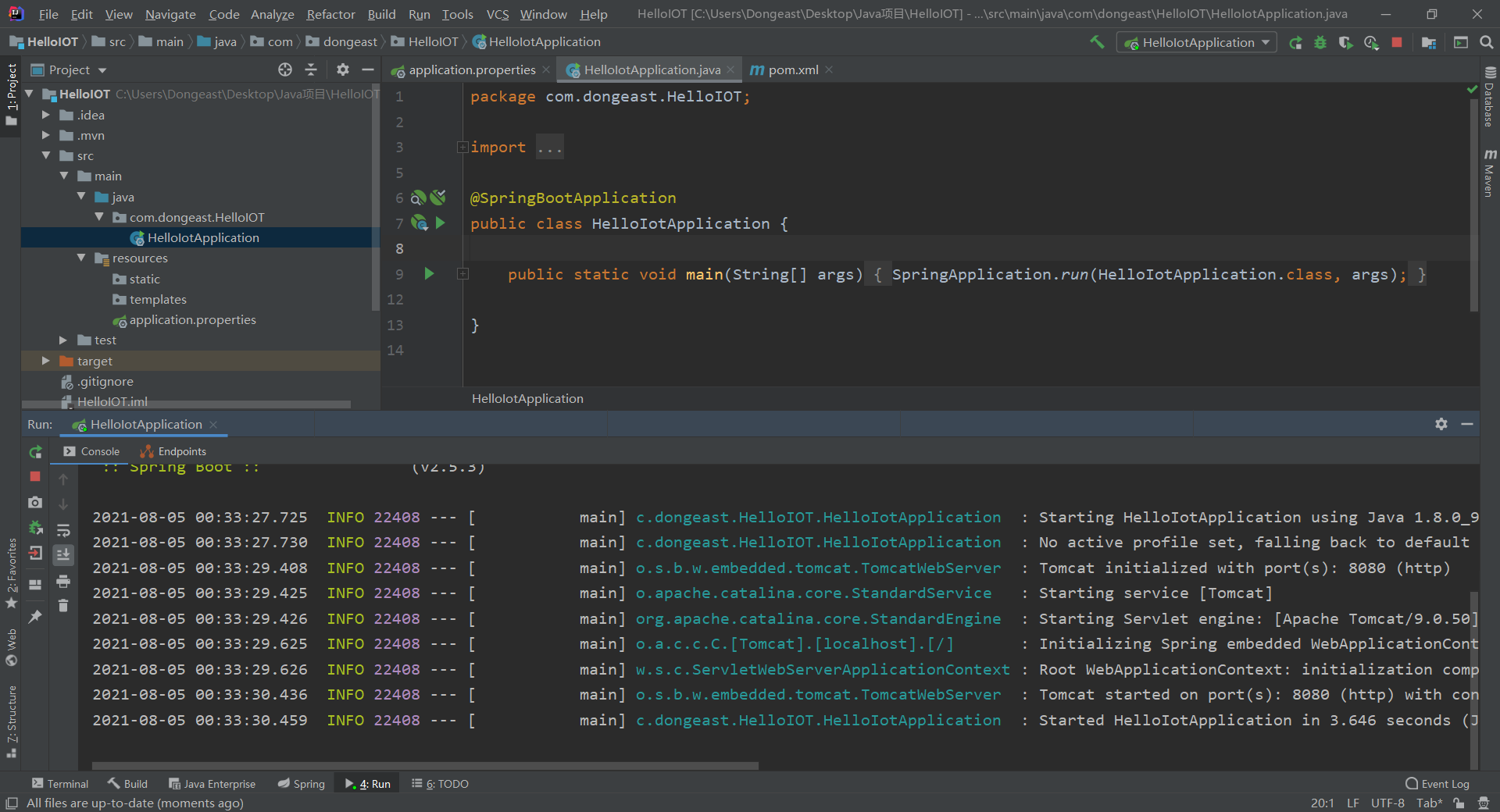Rerun HelloIotApplication from top toolbar
Image resolution: width=1500 pixels, height=812 pixels.
click(1295, 43)
